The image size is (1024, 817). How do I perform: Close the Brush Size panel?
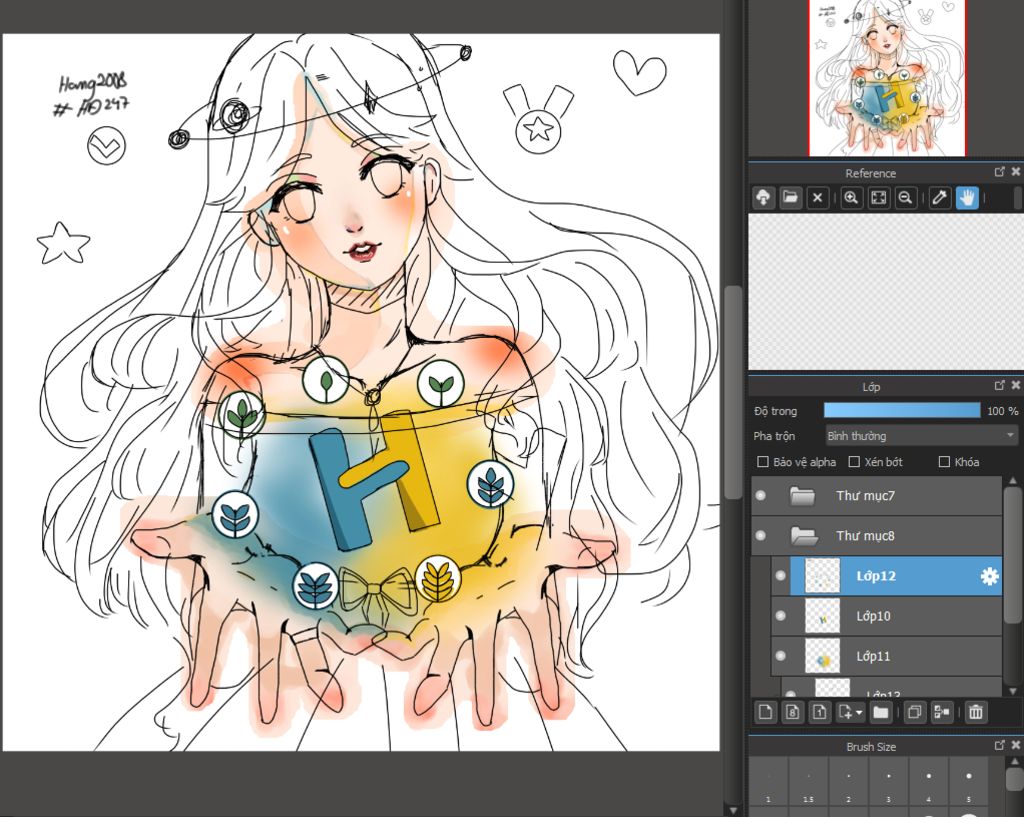coord(1016,745)
